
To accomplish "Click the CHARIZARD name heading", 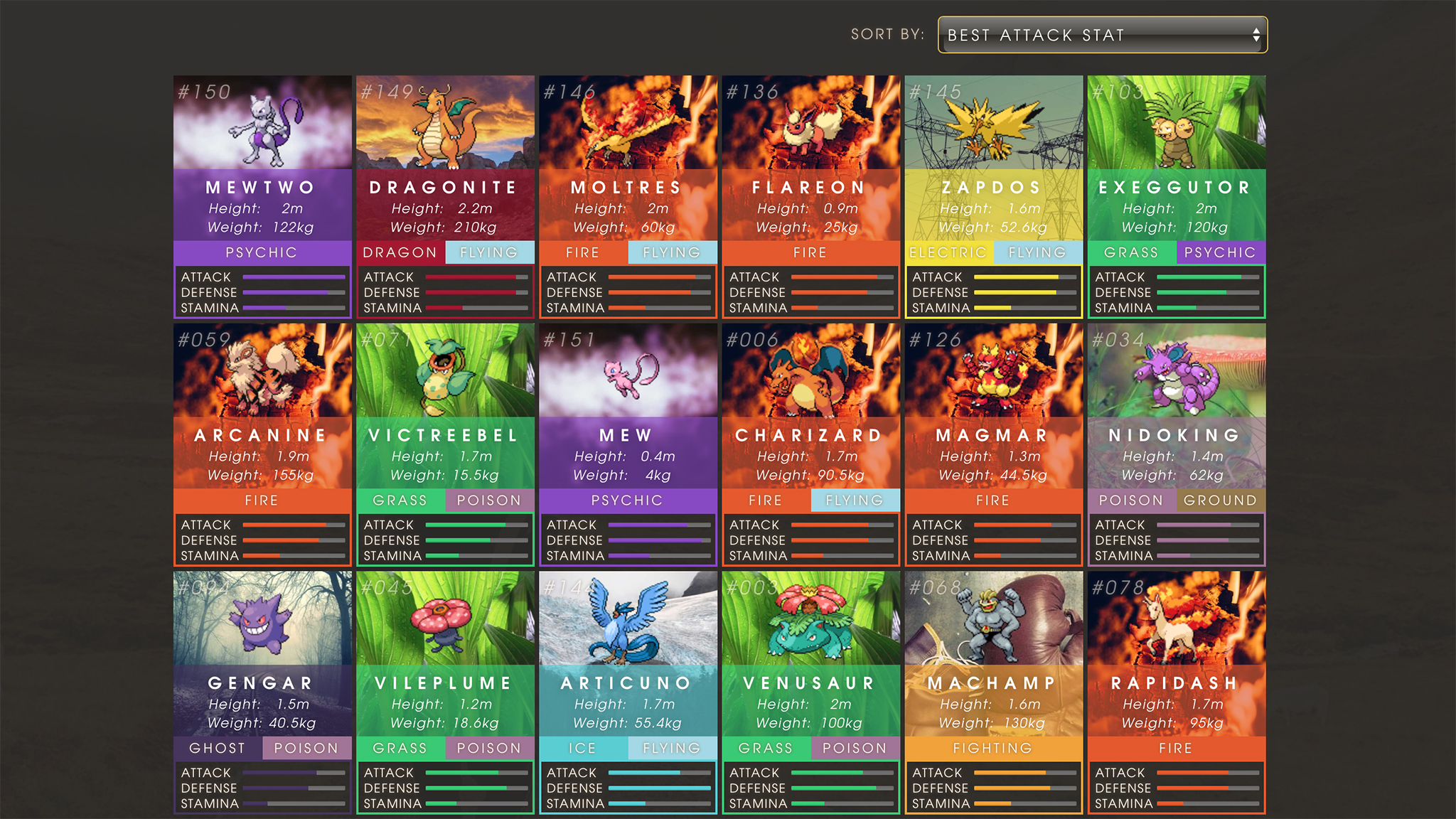I will tap(810, 435).
